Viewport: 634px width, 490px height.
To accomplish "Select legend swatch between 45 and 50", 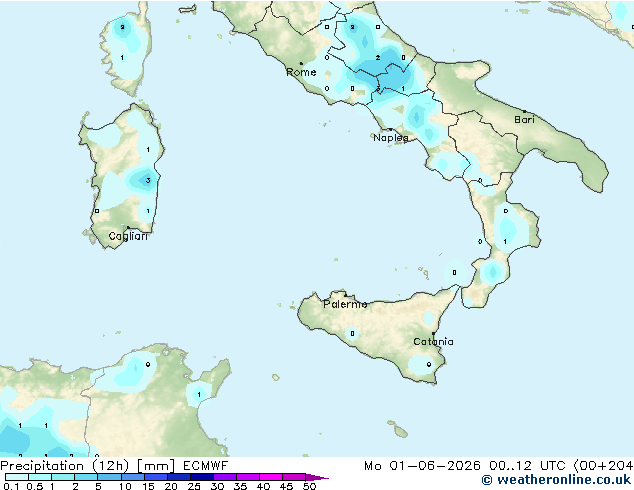I will 294,477.
